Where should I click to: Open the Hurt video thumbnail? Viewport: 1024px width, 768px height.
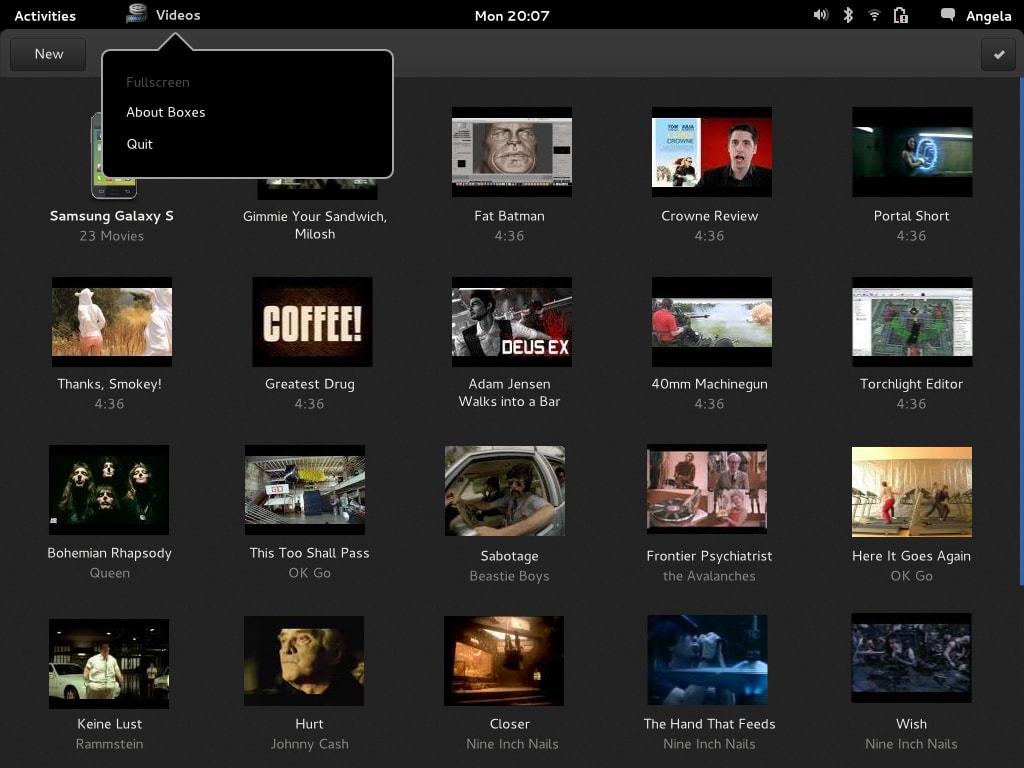[304, 661]
